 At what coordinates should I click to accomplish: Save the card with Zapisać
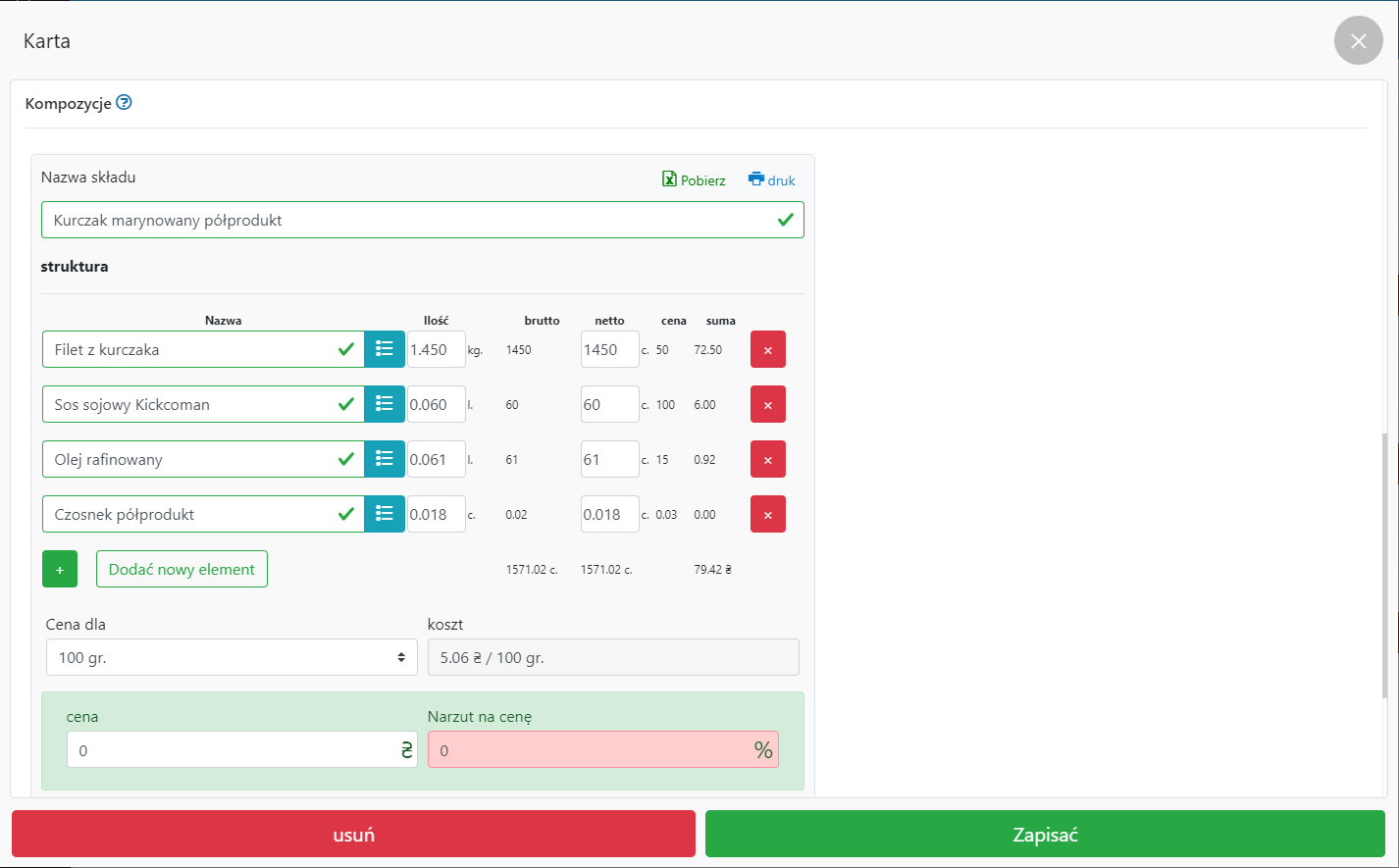1045,835
